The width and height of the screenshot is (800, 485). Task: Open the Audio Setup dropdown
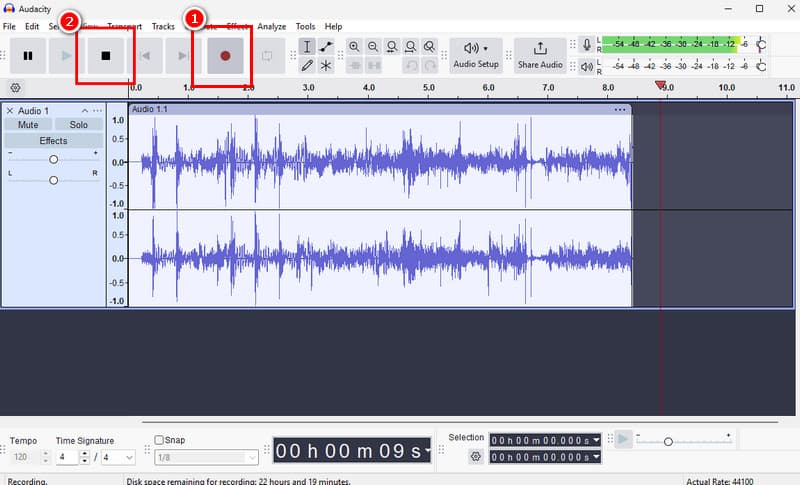pyautogui.click(x=476, y=55)
